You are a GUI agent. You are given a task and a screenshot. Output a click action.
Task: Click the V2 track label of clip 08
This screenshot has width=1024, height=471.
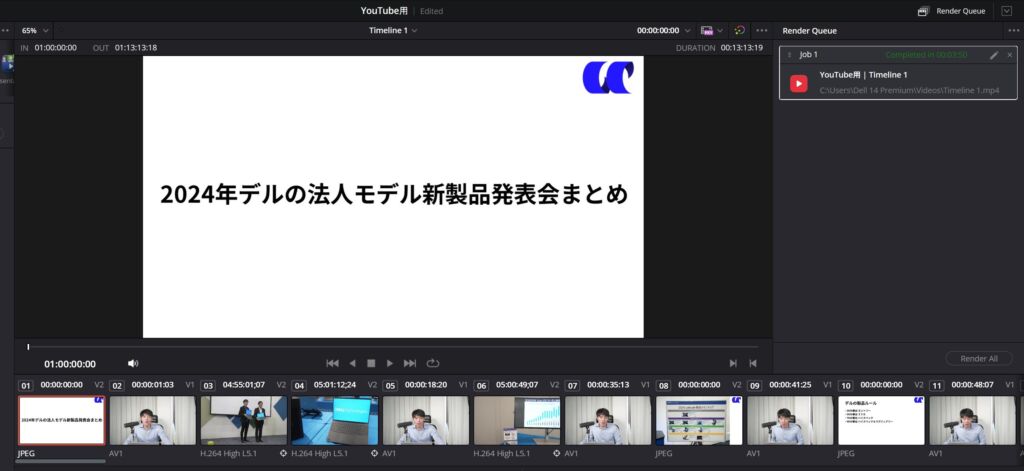pos(737,385)
